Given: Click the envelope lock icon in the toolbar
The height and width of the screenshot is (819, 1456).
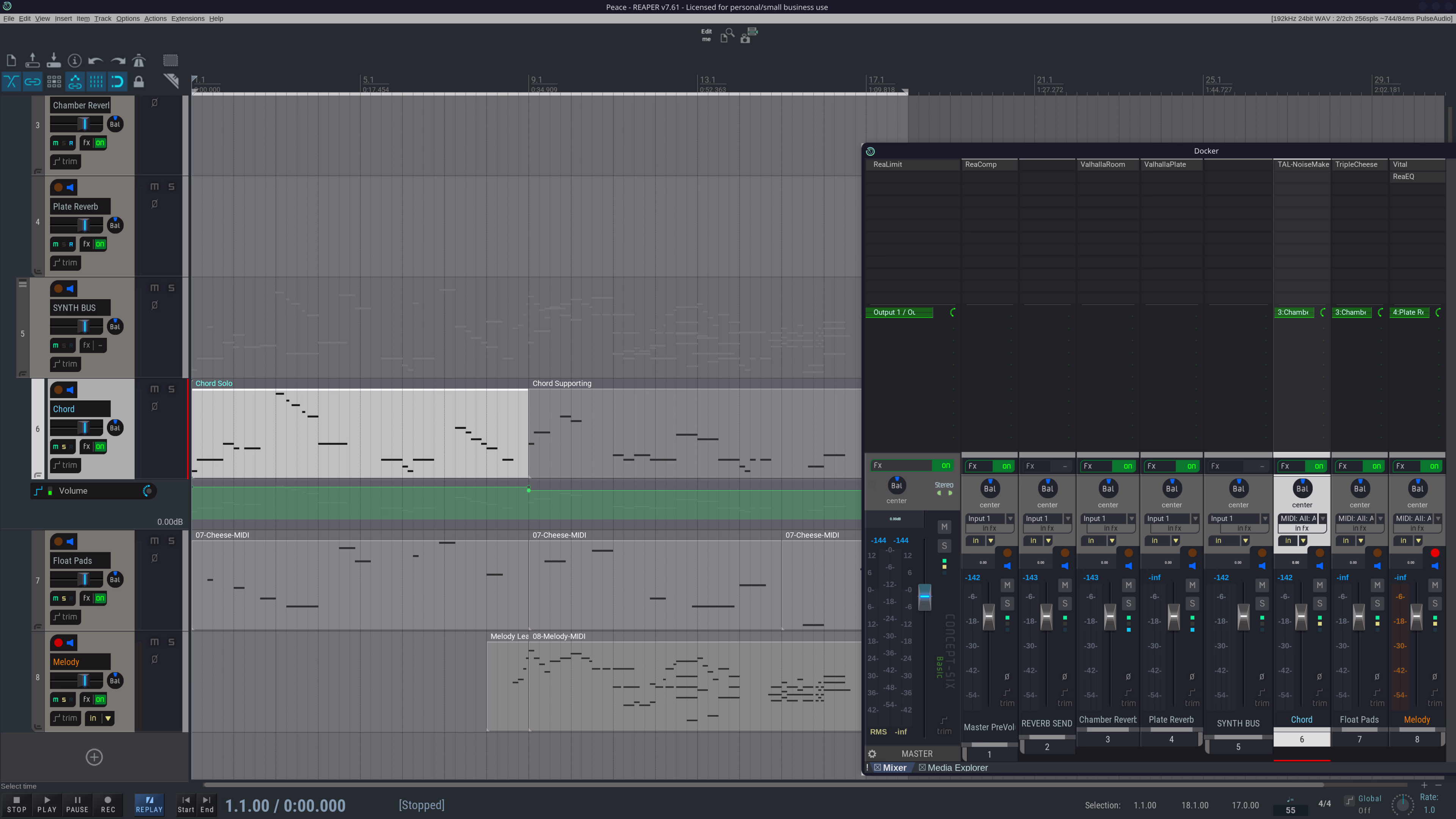Looking at the screenshot, I should [138, 82].
